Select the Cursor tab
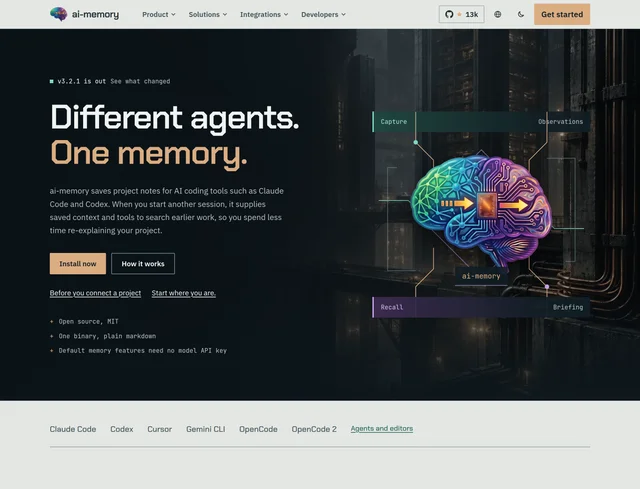 pos(160,429)
